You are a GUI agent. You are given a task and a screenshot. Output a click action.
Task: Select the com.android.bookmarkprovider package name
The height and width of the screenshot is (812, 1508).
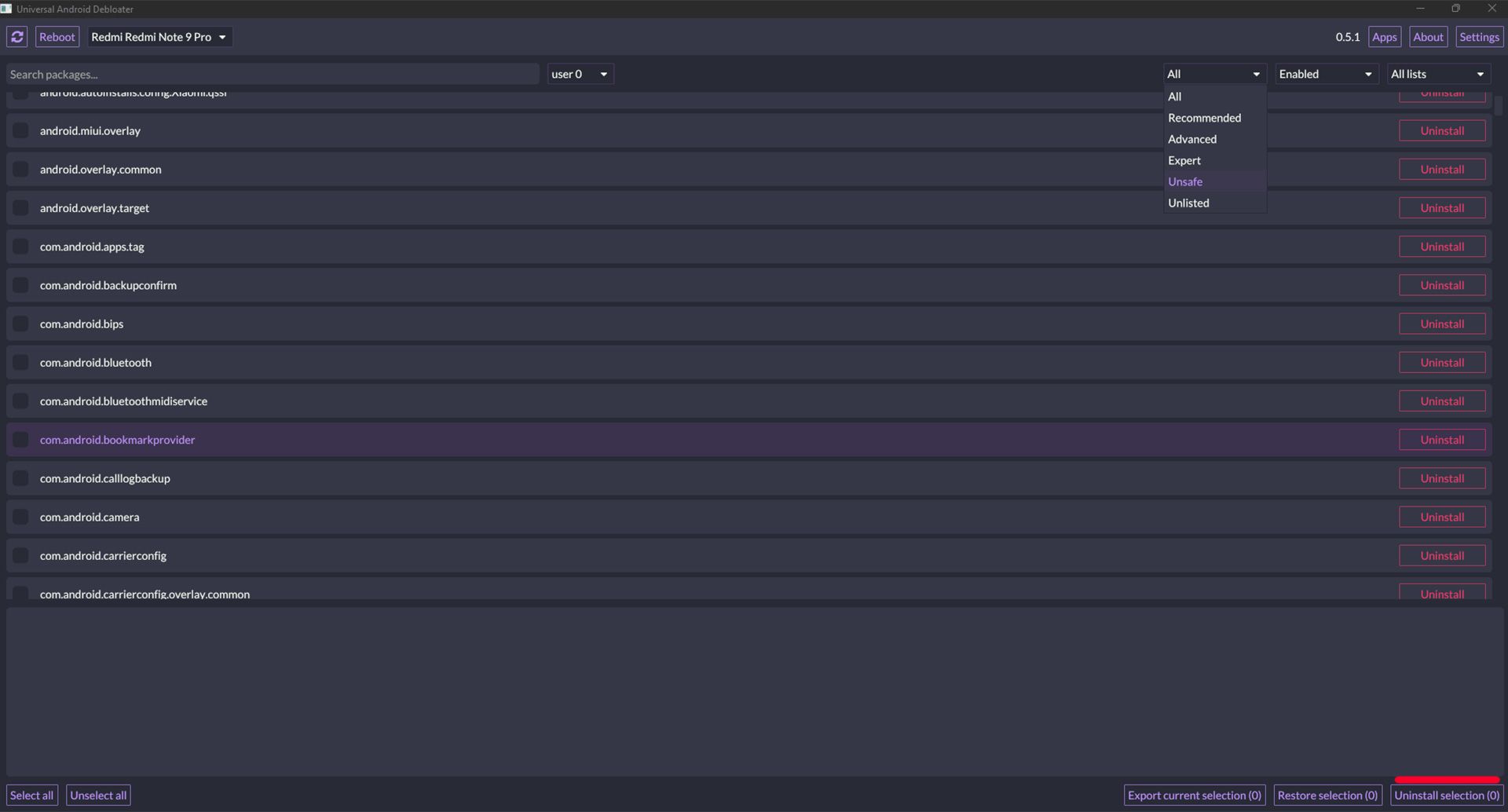[x=117, y=440]
